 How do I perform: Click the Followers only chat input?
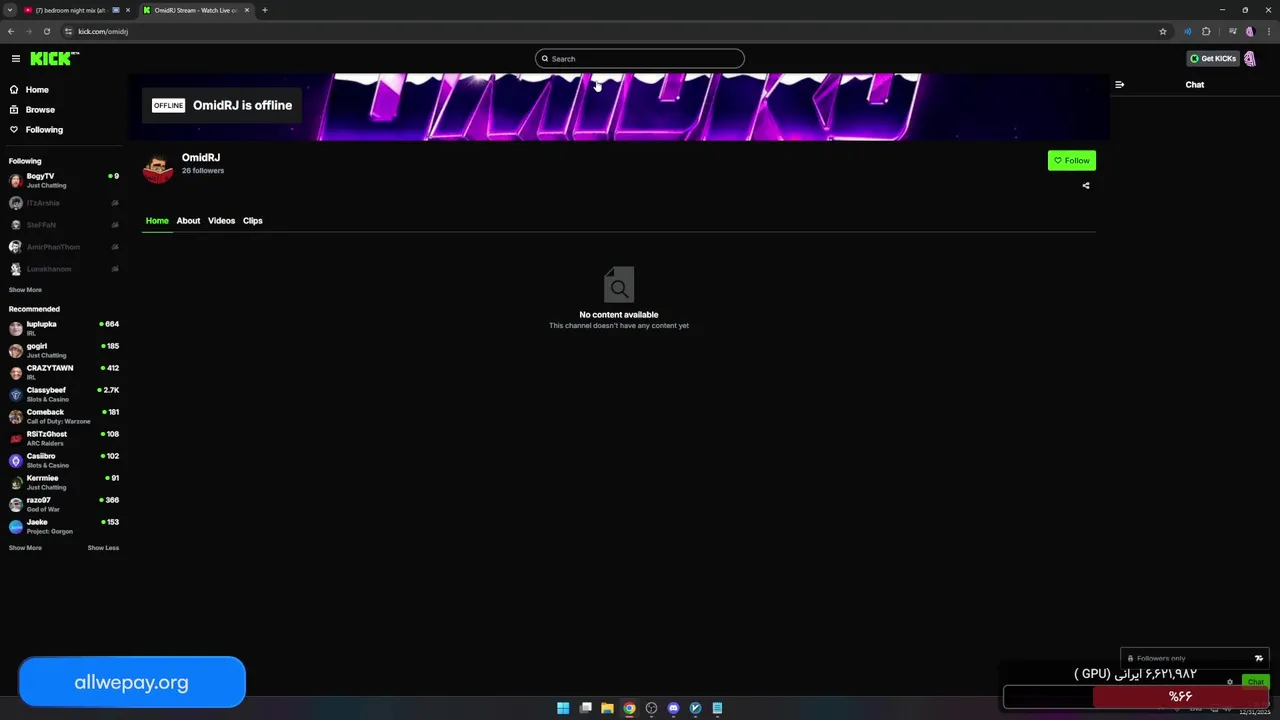1194,658
